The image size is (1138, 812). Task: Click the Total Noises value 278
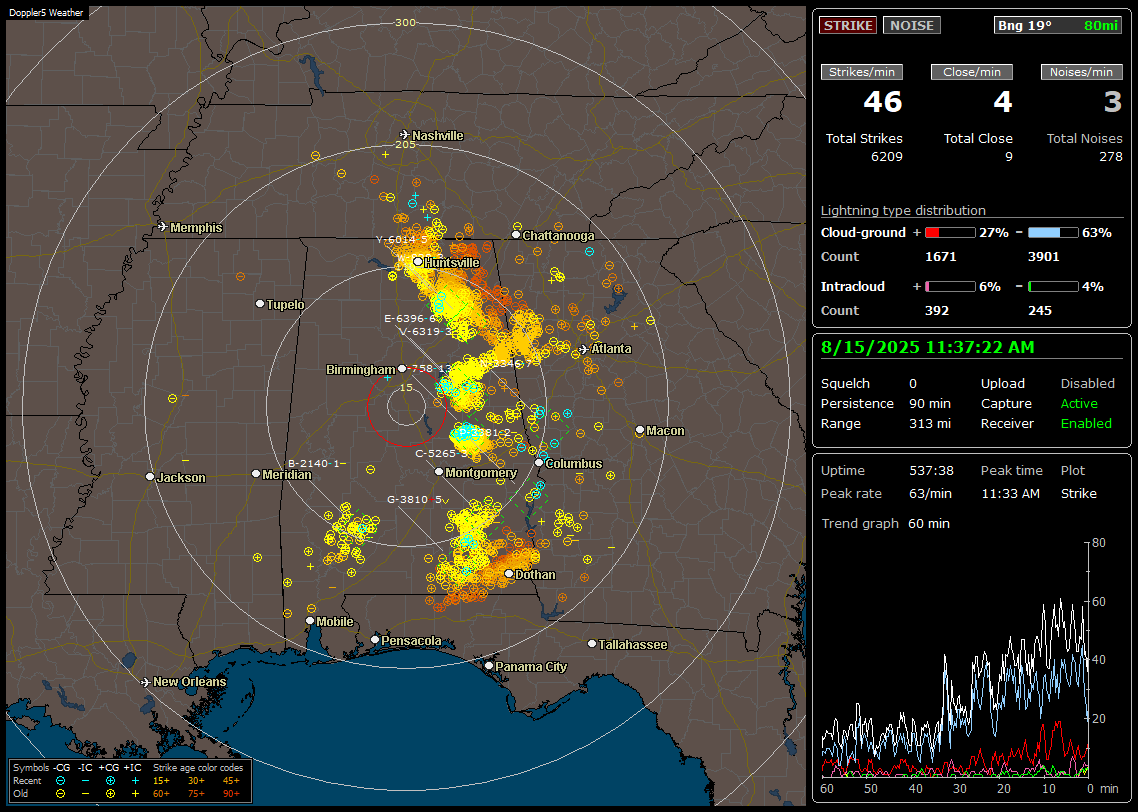(1110, 157)
